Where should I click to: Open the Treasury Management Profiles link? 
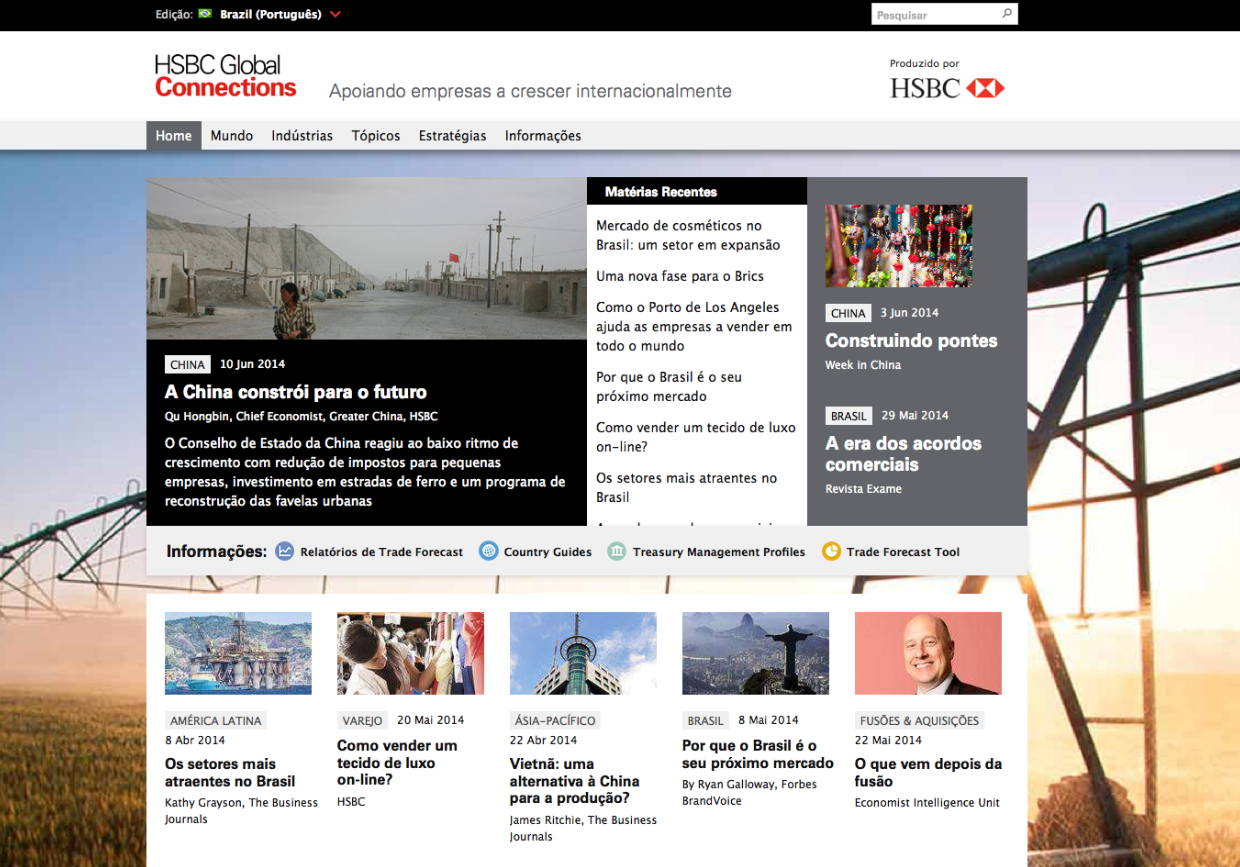(x=719, y=552)
